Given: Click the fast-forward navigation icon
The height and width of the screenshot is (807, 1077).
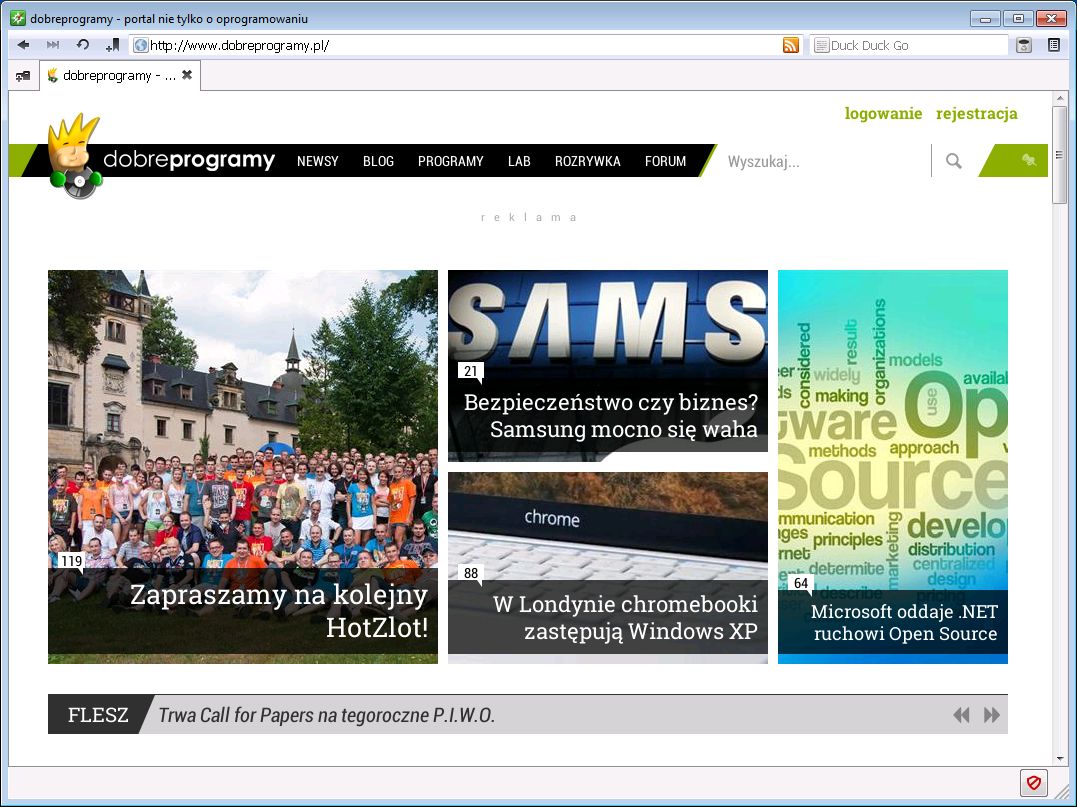Looking at the screenshot, I should tap(53, 45).
